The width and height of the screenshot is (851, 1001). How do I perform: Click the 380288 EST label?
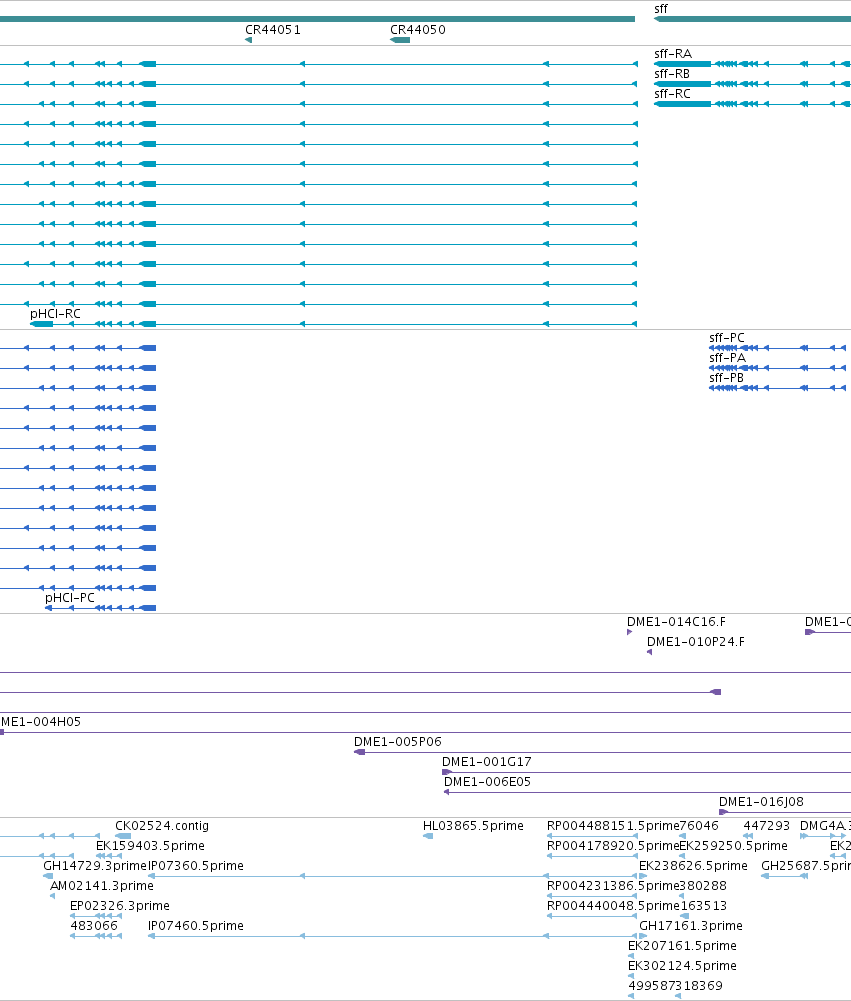coord(703,885)
